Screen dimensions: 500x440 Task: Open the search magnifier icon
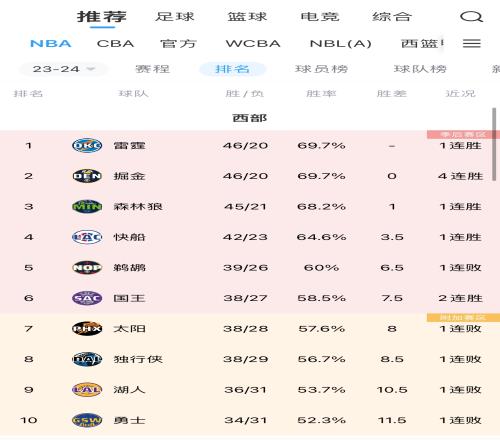click(471, 17)
